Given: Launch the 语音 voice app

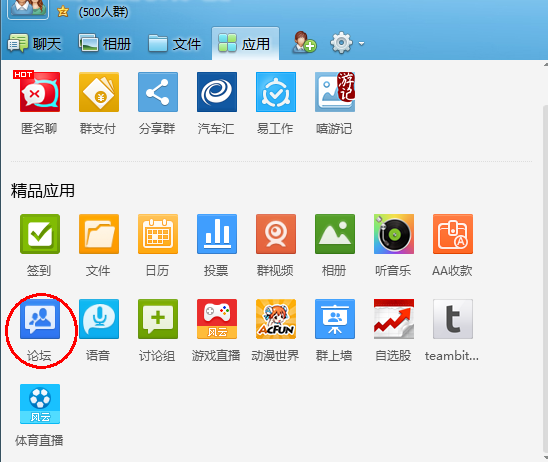Looking at the screenshot, I should pyautogui.click(x=99, y=319).
